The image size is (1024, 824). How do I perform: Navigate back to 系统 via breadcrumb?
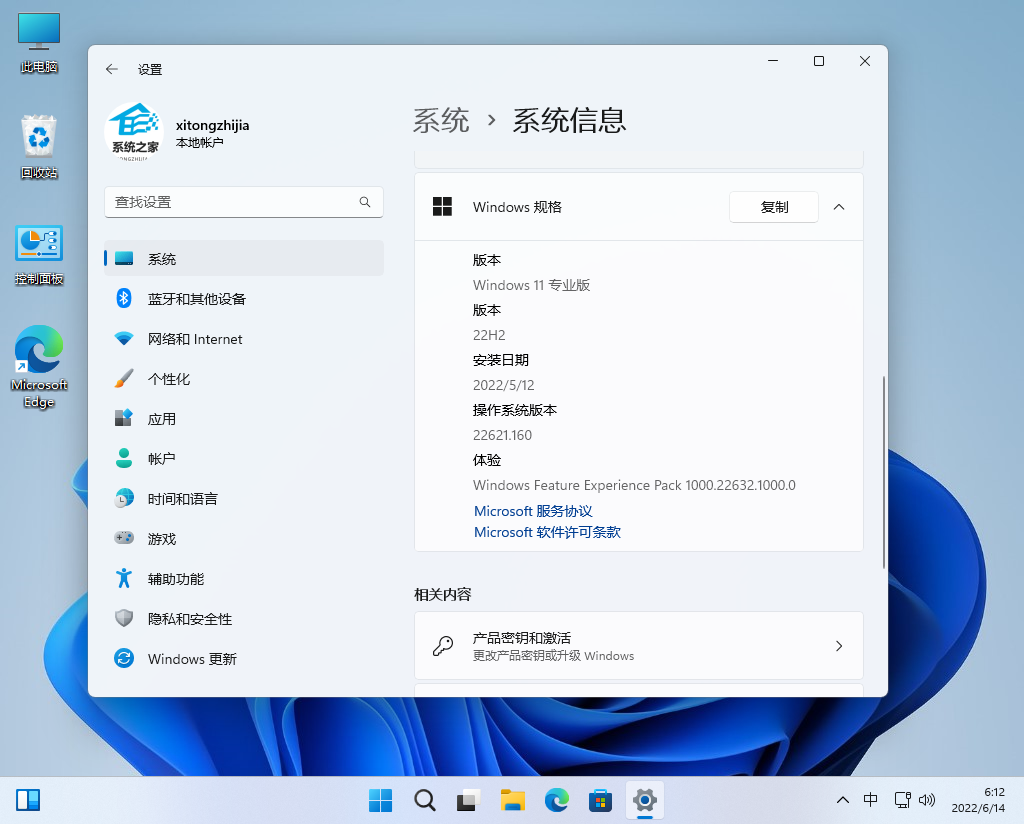[x=441, y=120]
